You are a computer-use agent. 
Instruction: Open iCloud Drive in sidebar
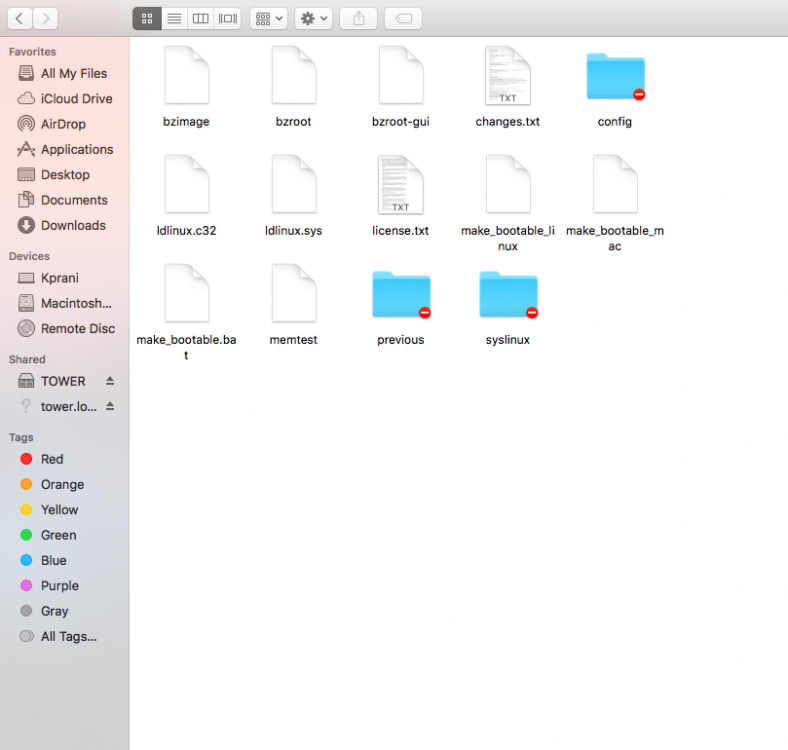[x=64, y=99]
